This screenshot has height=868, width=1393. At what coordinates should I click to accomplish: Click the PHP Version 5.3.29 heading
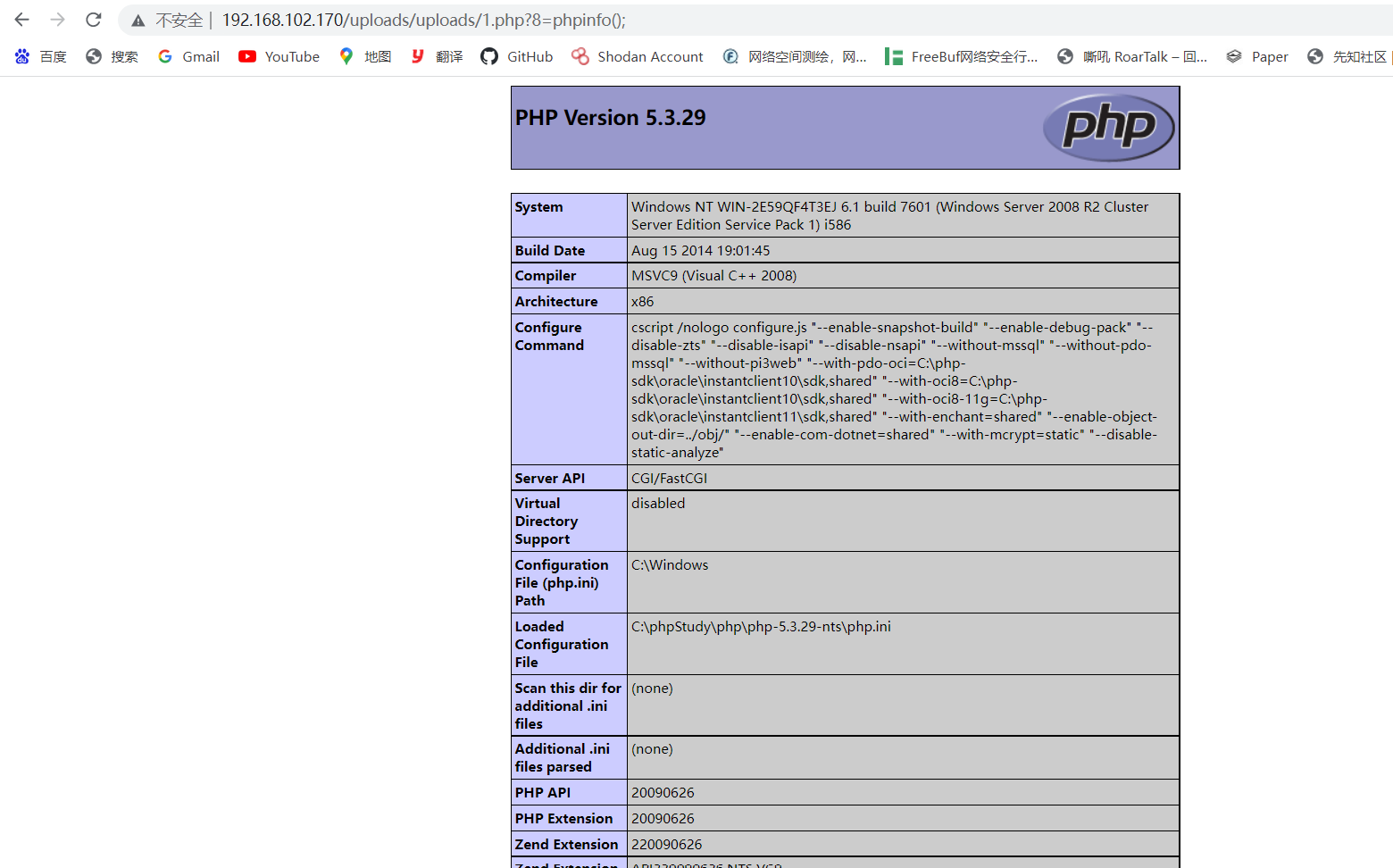pyautogui.click(x=611, y=118)
